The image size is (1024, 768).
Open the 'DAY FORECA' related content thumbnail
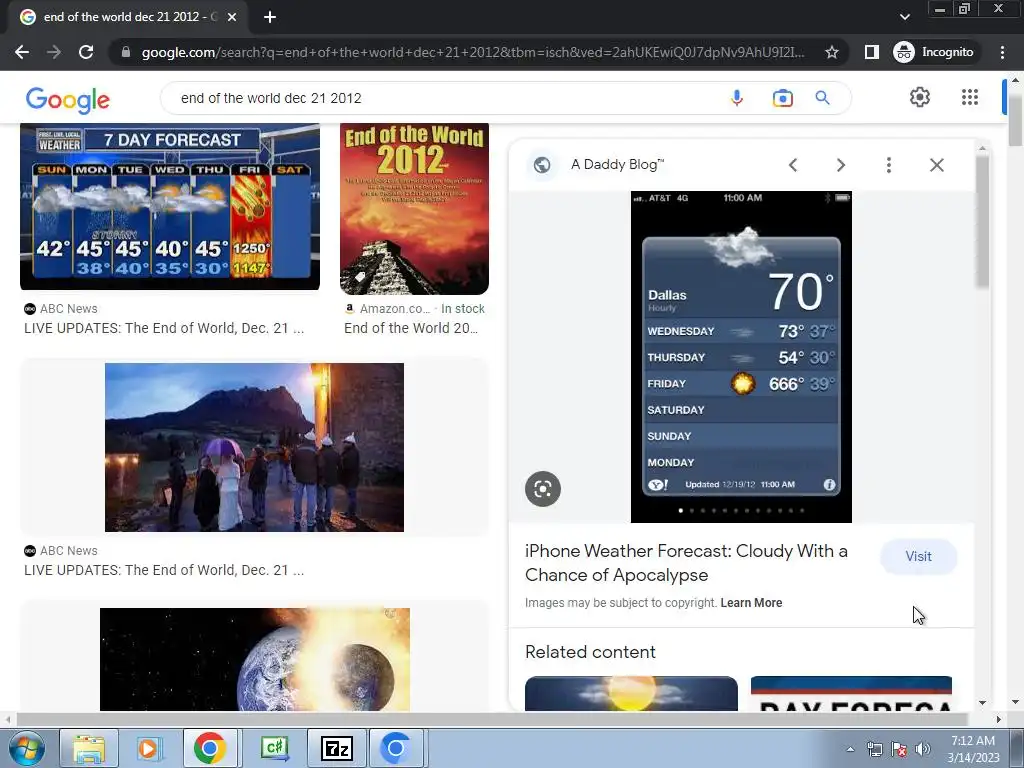pos(852,694)
